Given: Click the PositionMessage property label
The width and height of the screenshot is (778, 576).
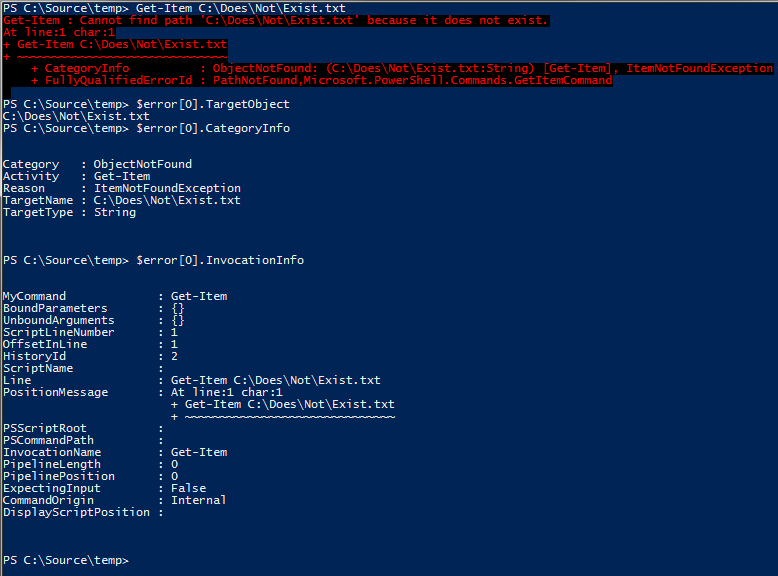Looking at the screenshot, I should 56,392.
